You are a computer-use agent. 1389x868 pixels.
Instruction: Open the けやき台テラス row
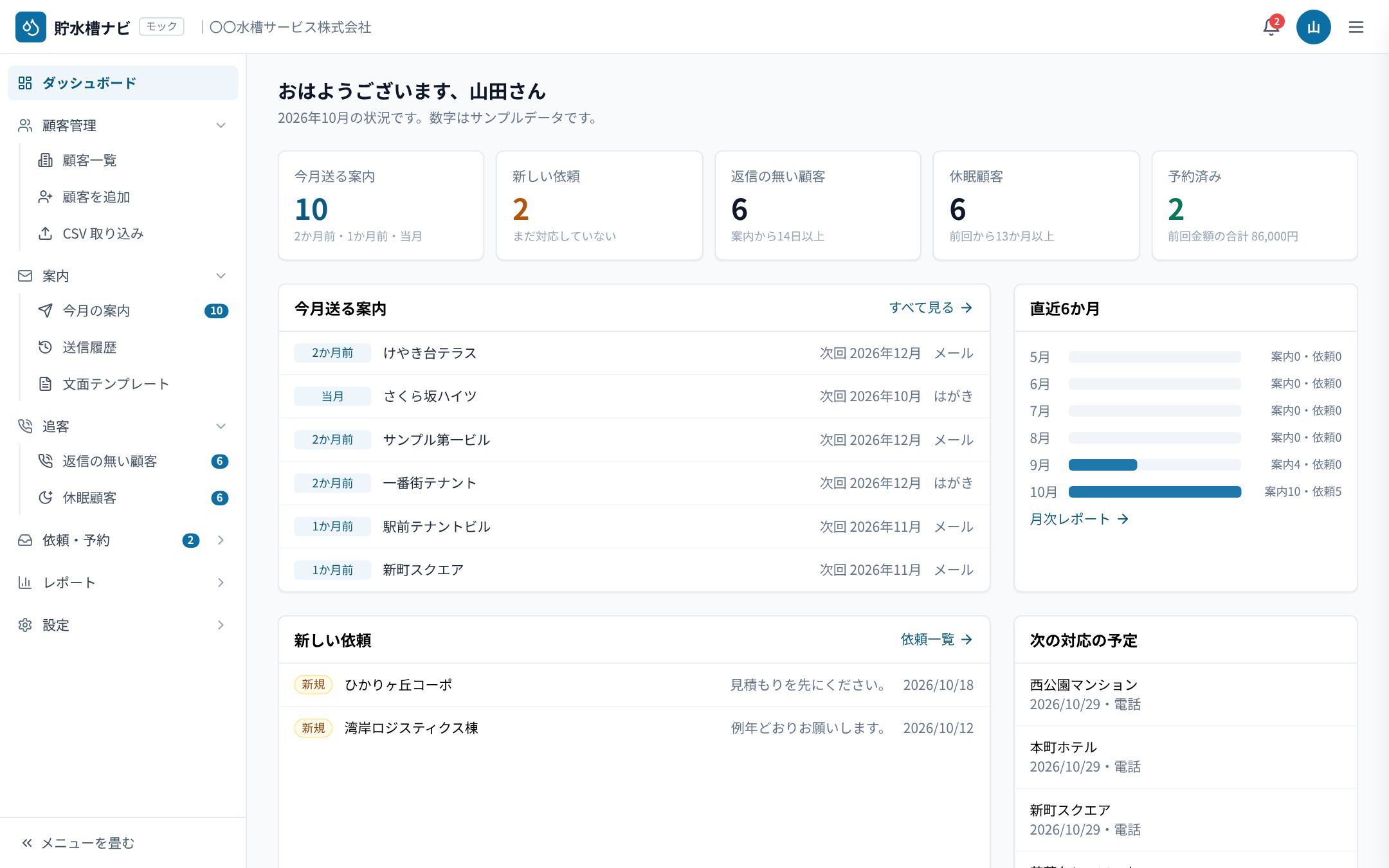click(x=634, y=353)
